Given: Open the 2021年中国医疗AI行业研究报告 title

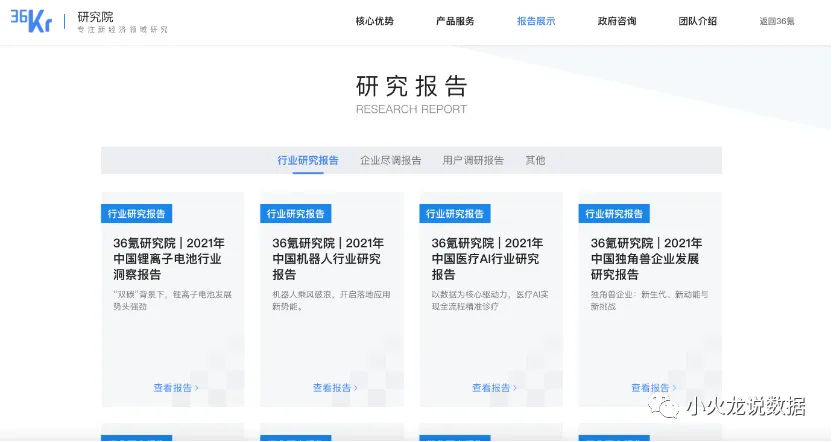Looking at the screenshot, I should click(487, 259).
